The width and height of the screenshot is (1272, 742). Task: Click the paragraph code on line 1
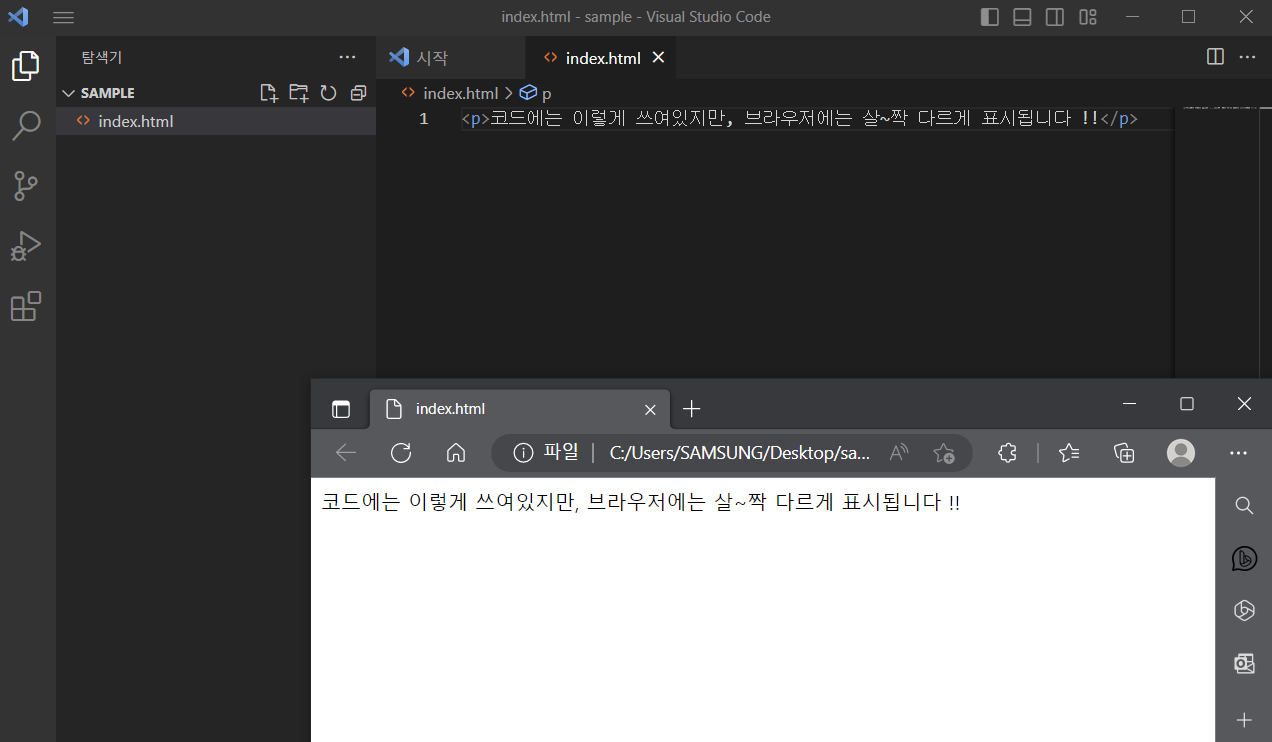(x=799, y=119)
